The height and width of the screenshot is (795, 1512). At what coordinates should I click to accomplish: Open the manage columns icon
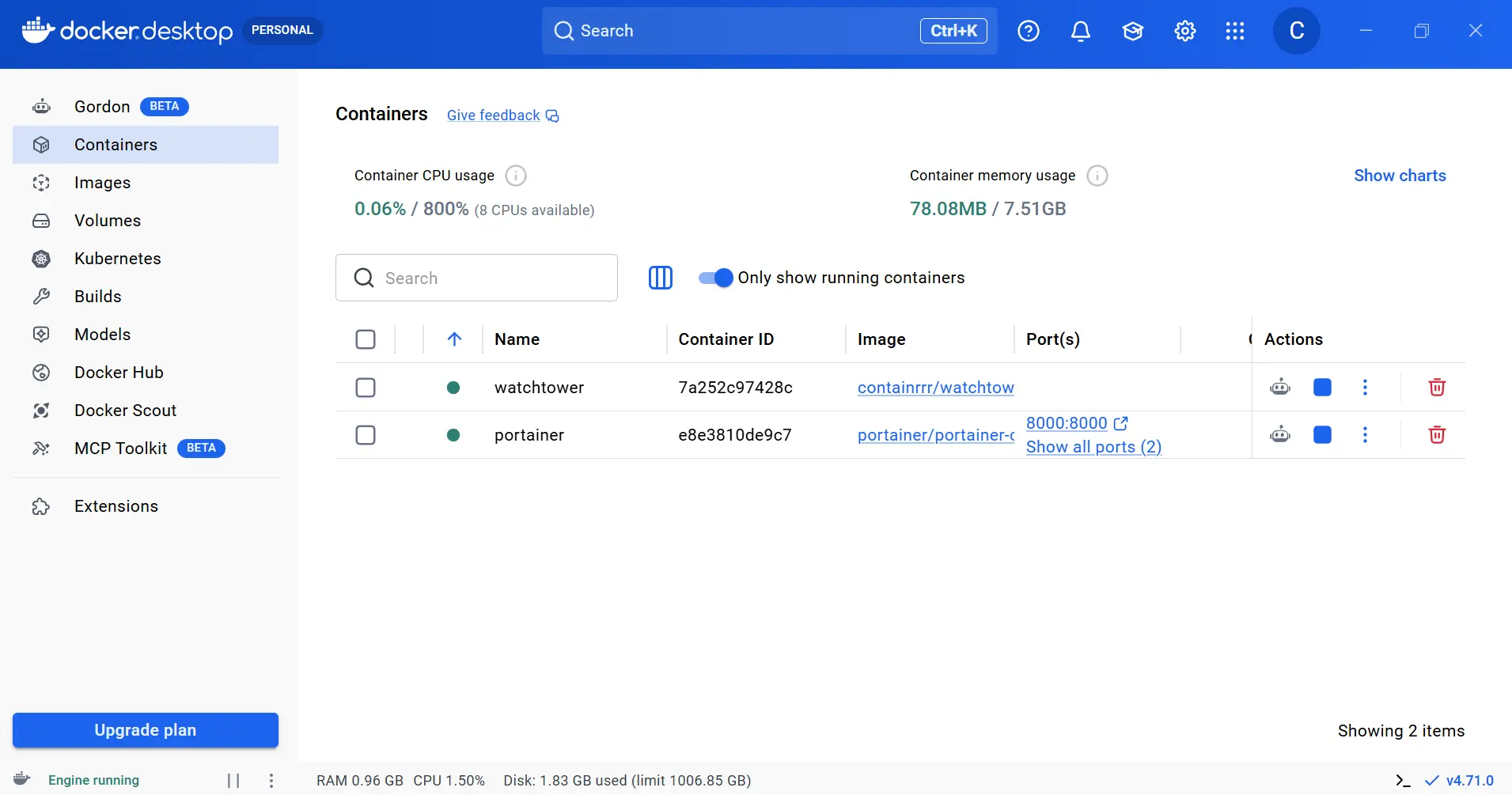tap(661, 278)
